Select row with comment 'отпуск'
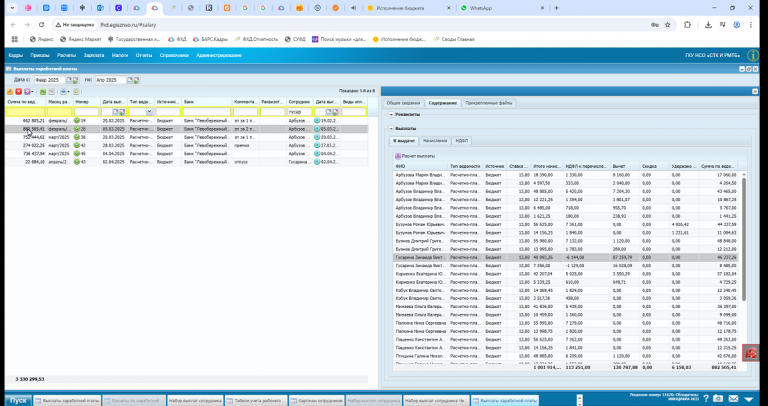Screen dimensions: 768x406 click(x=186, y=162)
